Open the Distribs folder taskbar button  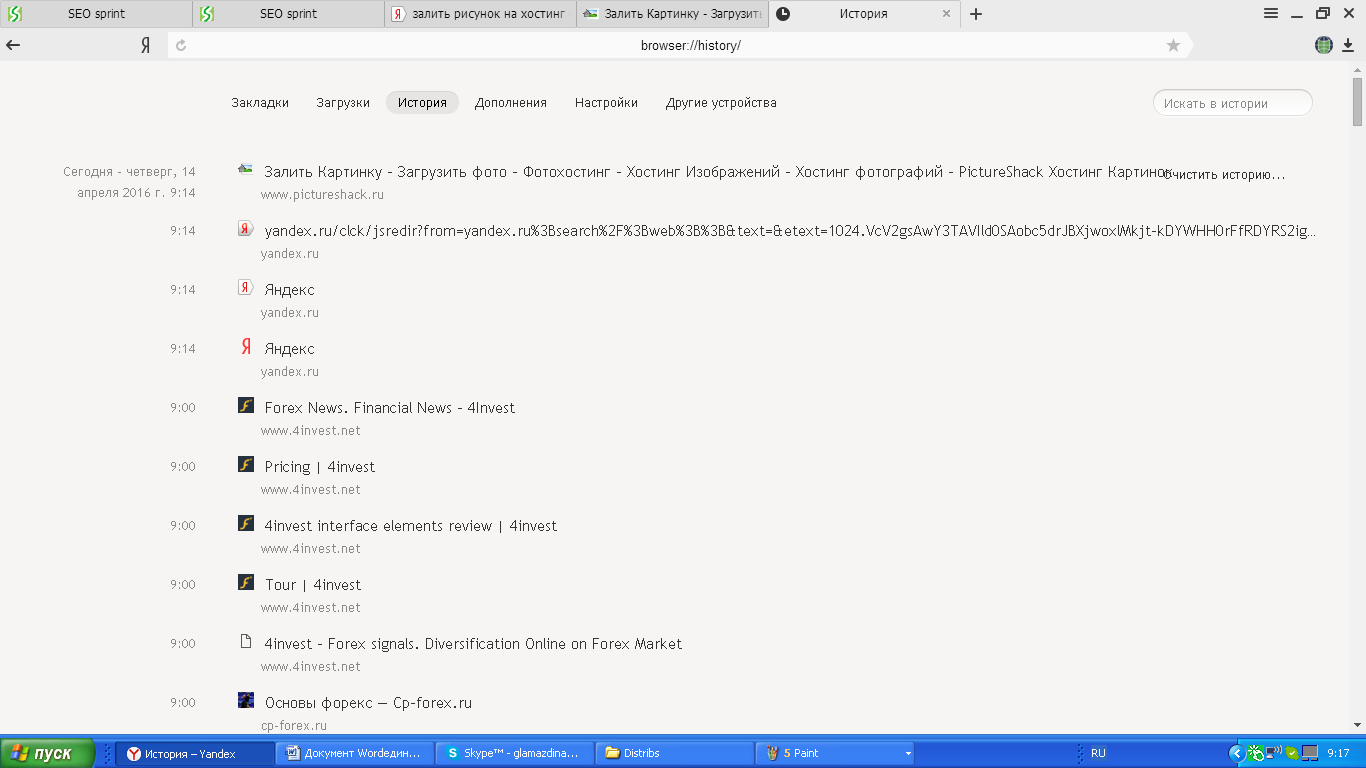point(676,753)
